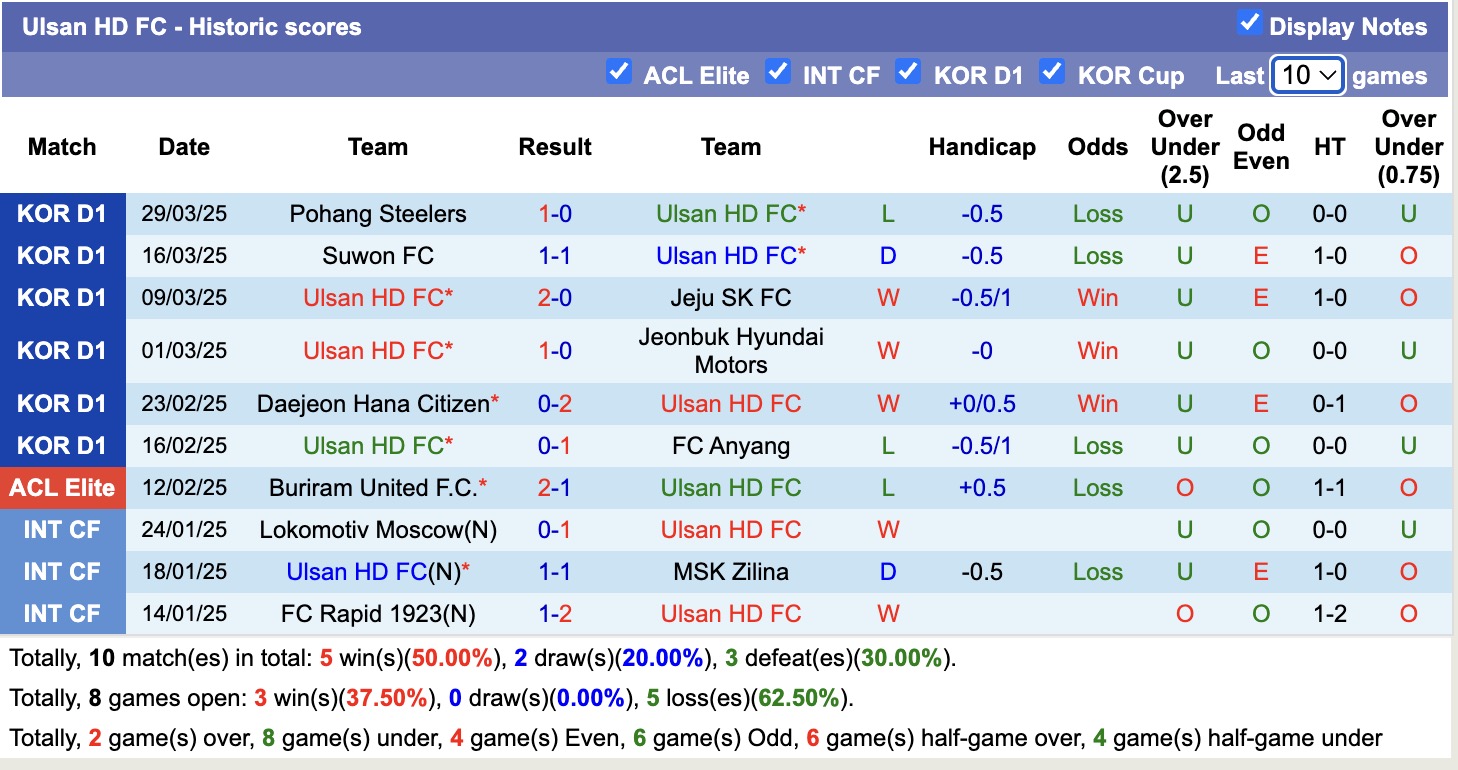The image size is (1458, 770).
Task: Click the ACL Elite row label
Action: pyautogui.click(x=62, y=487)
